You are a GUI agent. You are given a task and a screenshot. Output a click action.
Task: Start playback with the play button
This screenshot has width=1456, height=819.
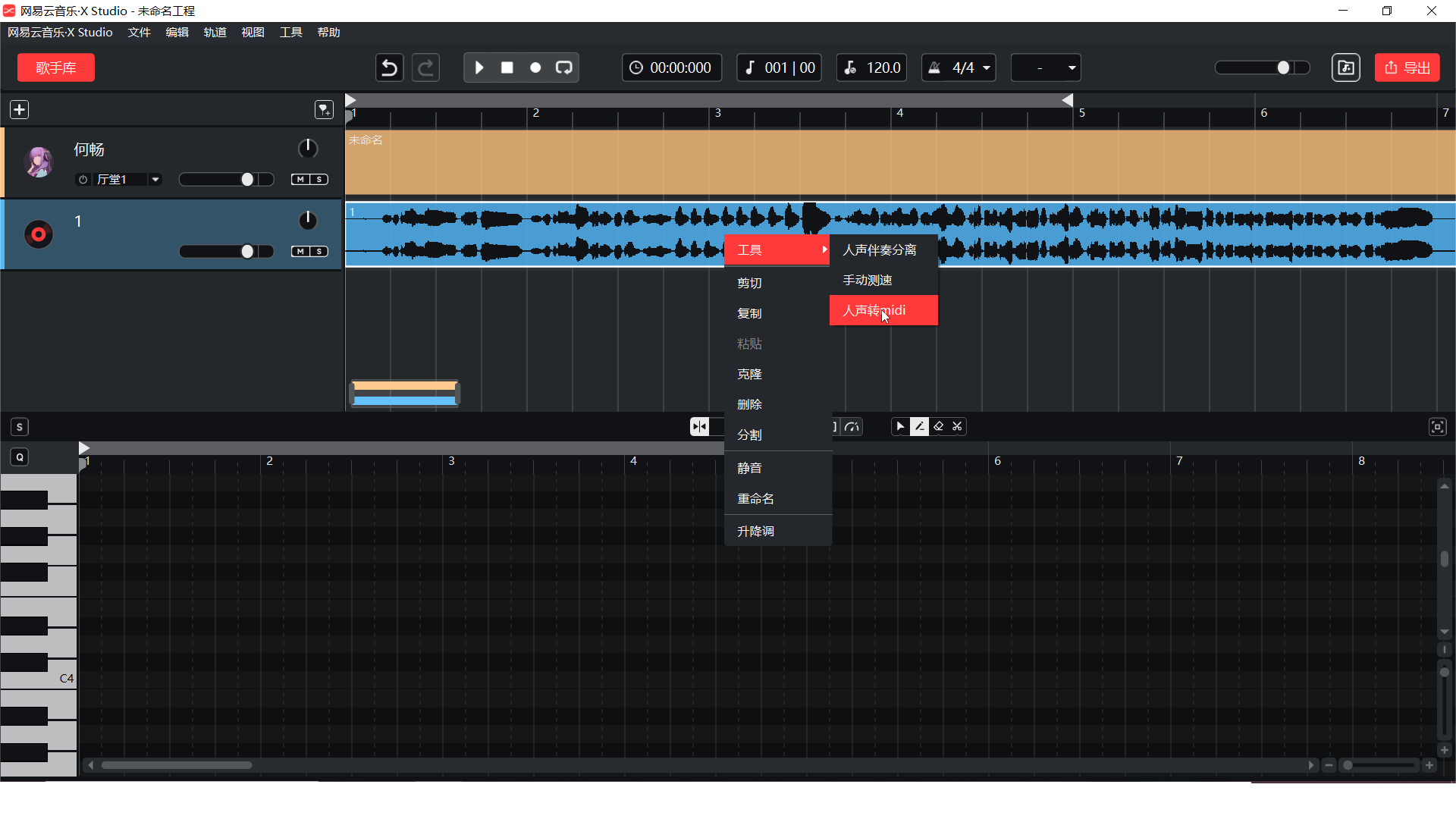pos(479,67)
